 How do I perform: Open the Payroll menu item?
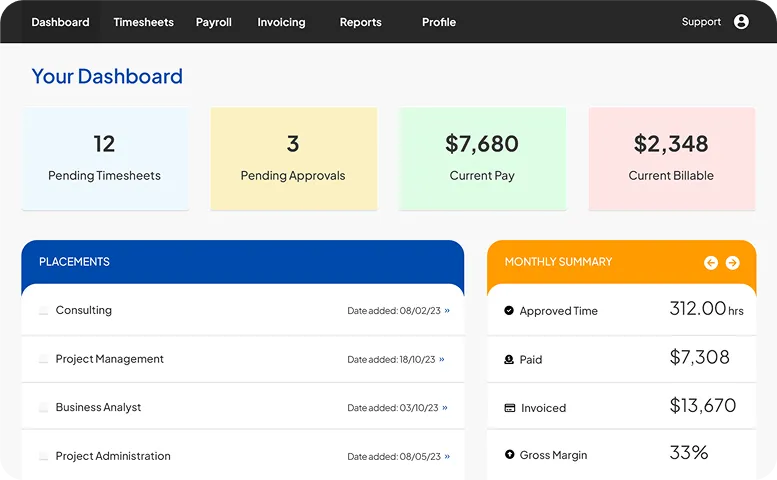coord(214,22)
